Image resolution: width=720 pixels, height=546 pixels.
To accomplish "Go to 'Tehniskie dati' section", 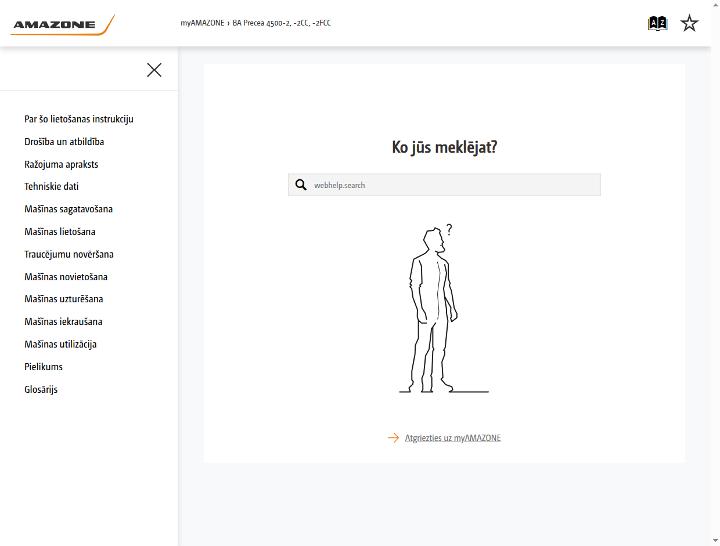I will tap(51, 186).
